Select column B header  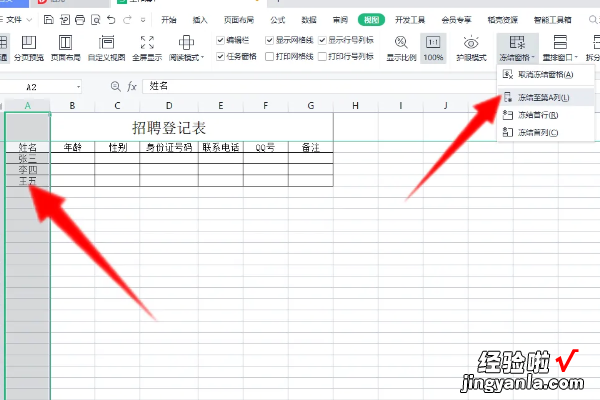point(72,106)
